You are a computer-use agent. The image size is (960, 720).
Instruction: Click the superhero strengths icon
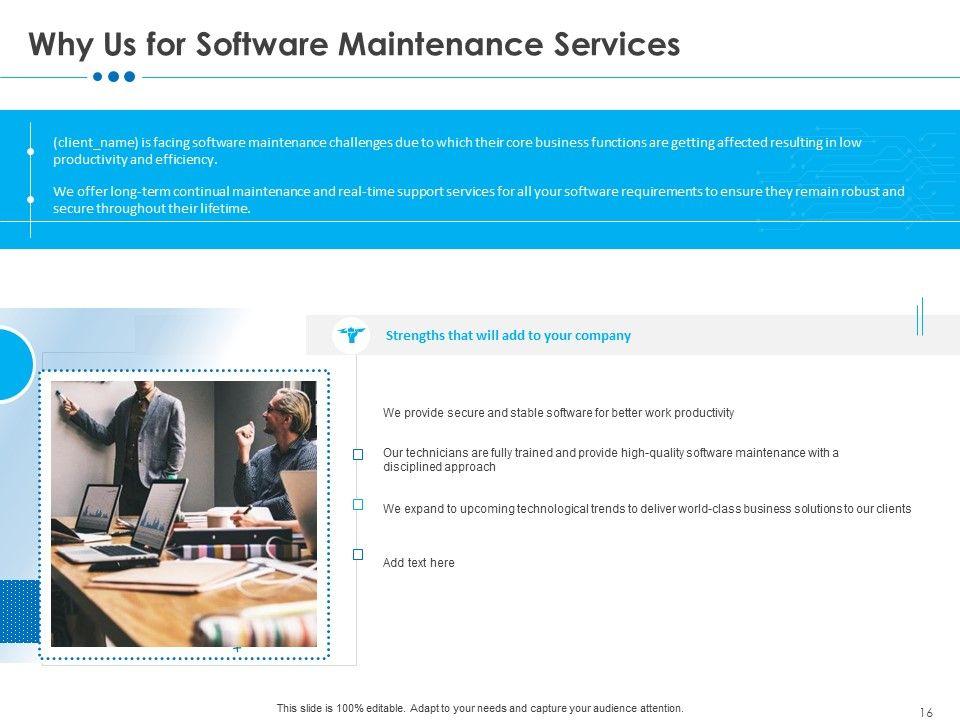click(351, 335)
